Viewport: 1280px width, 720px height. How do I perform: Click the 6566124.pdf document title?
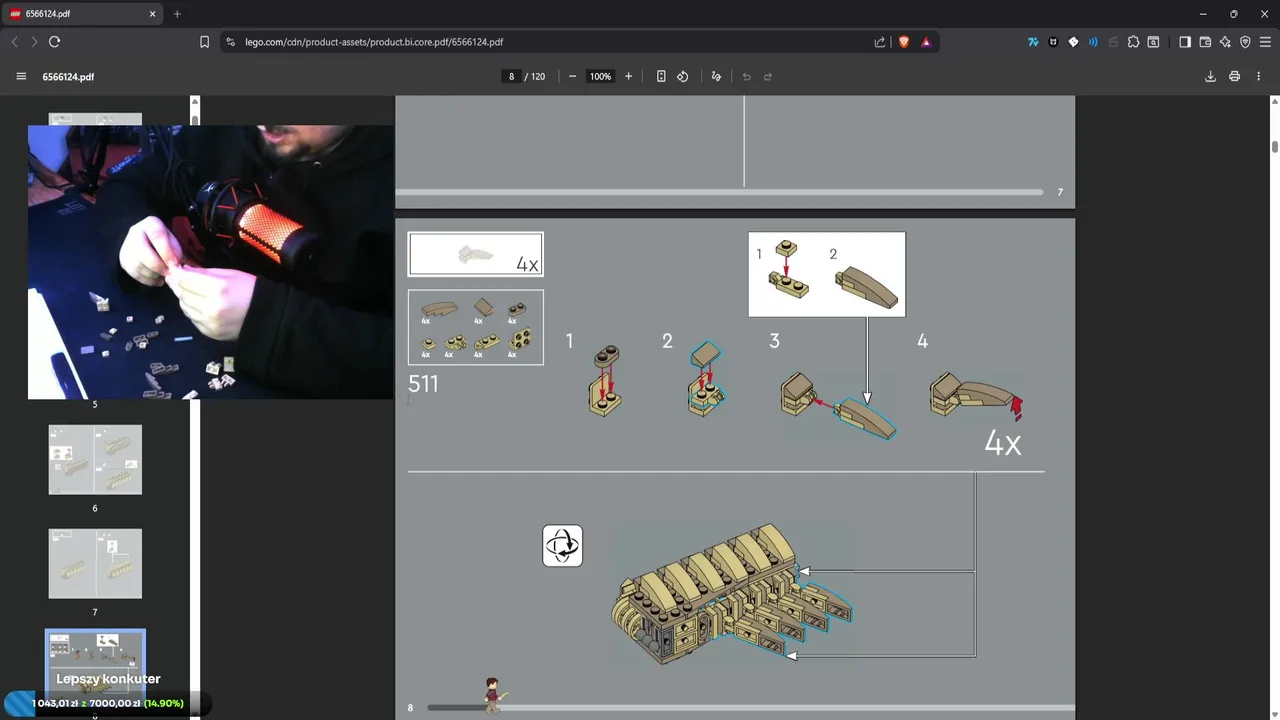68,77
